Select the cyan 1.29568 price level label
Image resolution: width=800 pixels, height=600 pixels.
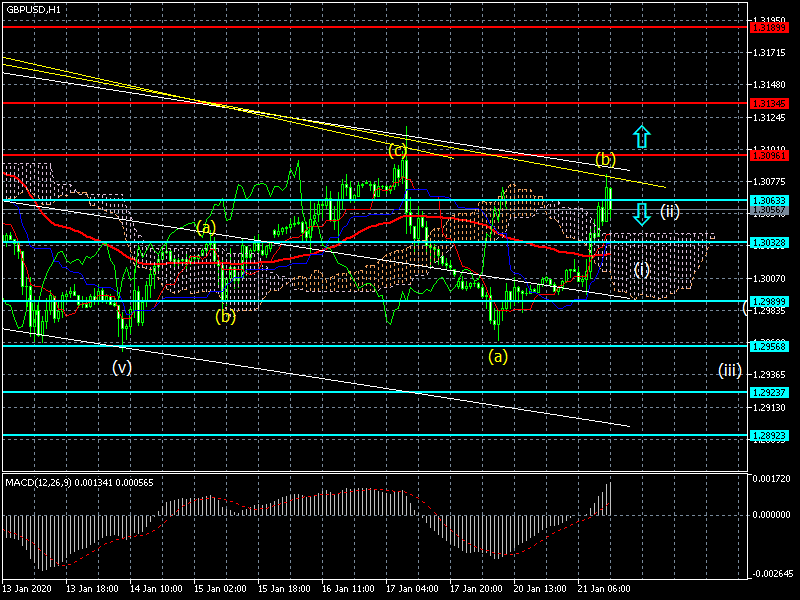click(770, 346)
